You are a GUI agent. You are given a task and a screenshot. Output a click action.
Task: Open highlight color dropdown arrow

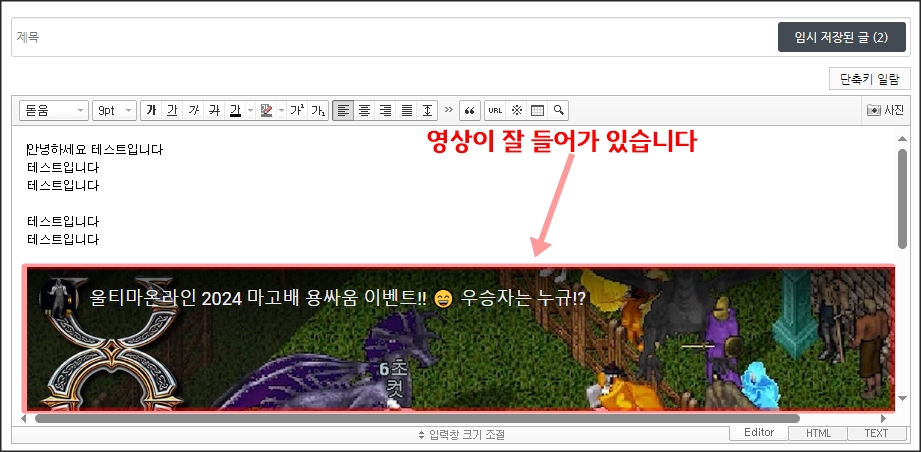coord(281,110)
